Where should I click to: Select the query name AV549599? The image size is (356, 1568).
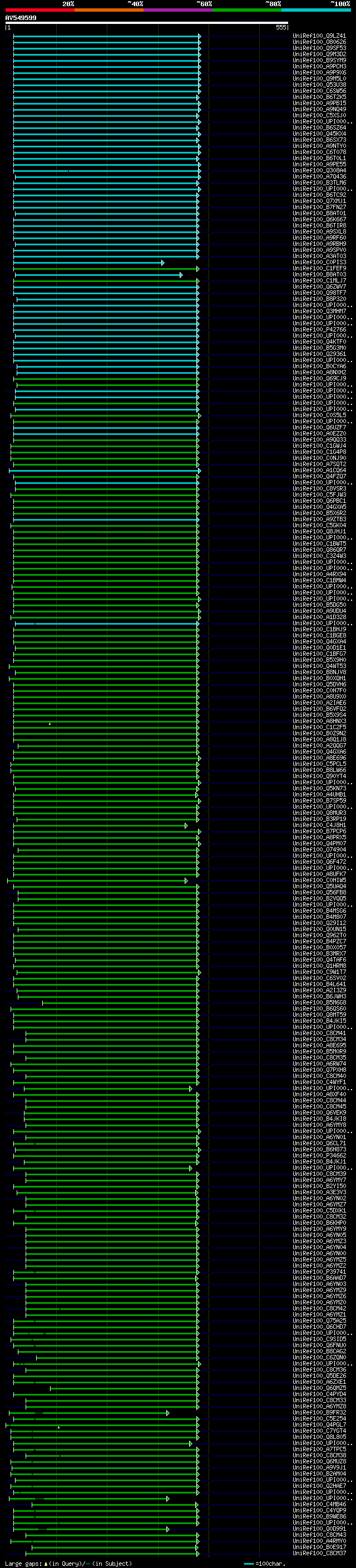coord(21,18)
